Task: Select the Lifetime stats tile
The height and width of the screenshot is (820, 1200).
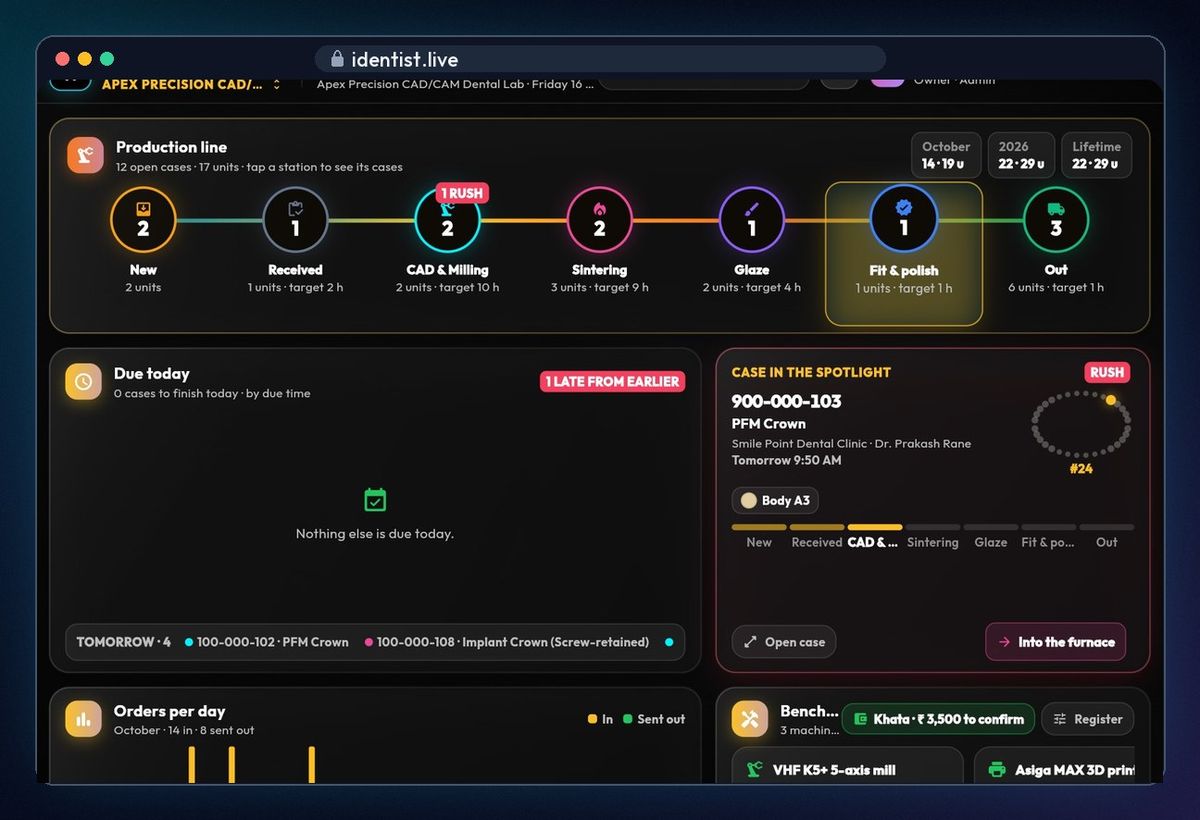Action: 1096,155
